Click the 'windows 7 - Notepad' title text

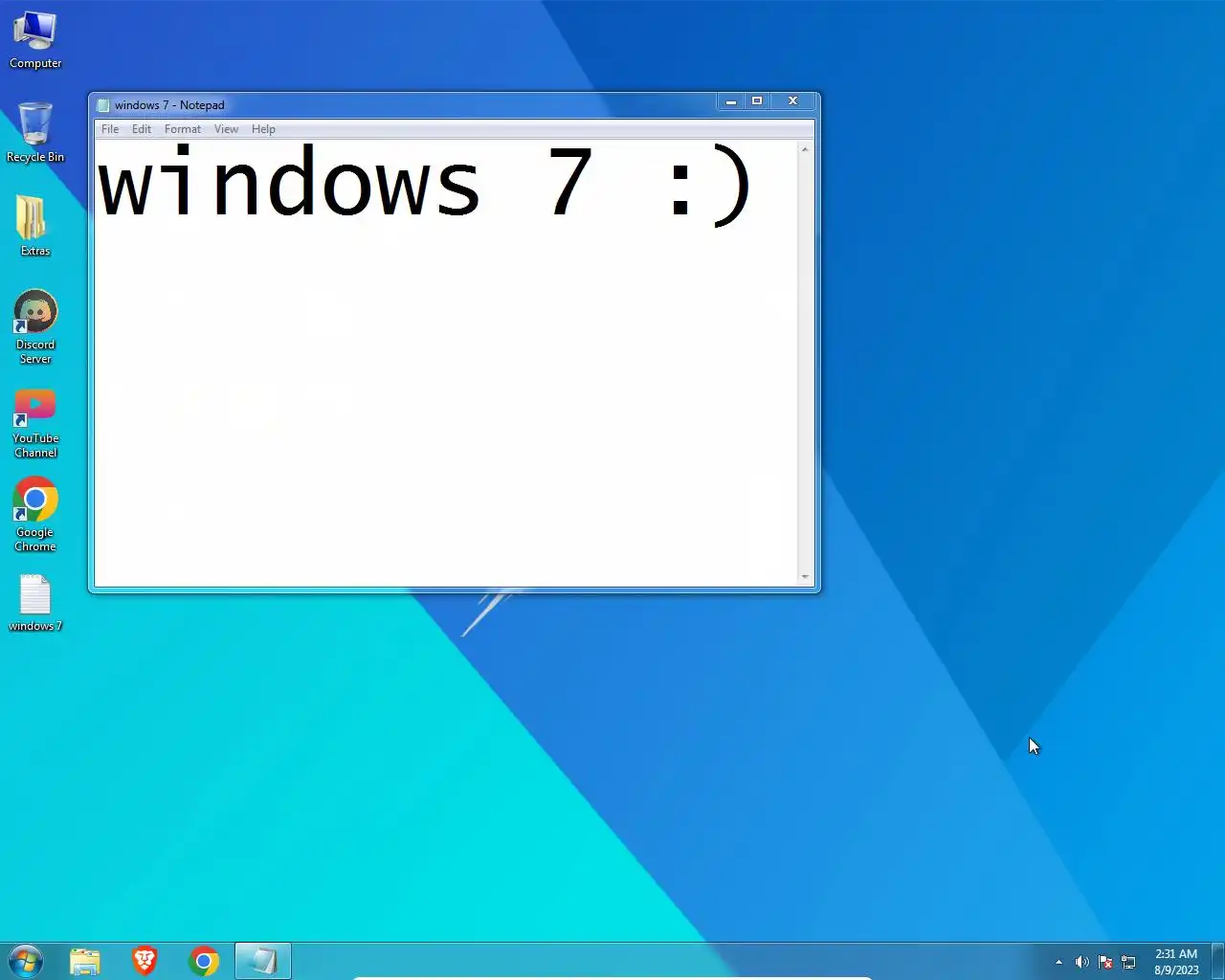[x=169, y=105]
